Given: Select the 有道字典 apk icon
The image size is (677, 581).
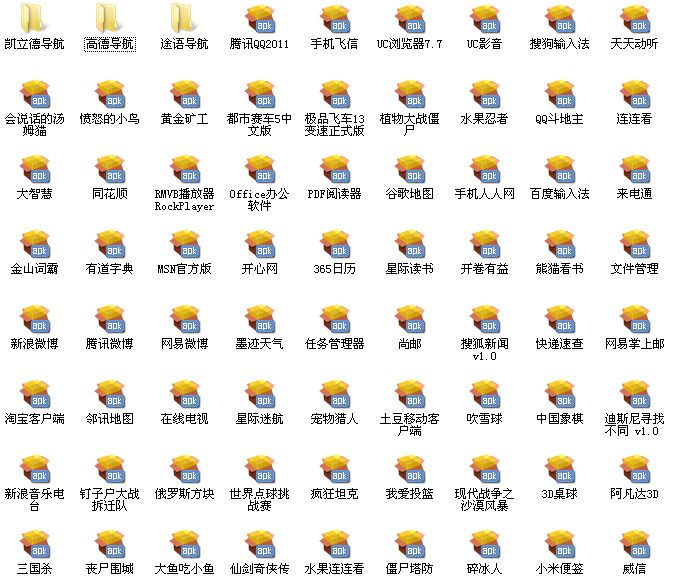Looking at the screenshot, I should [110, 244].
